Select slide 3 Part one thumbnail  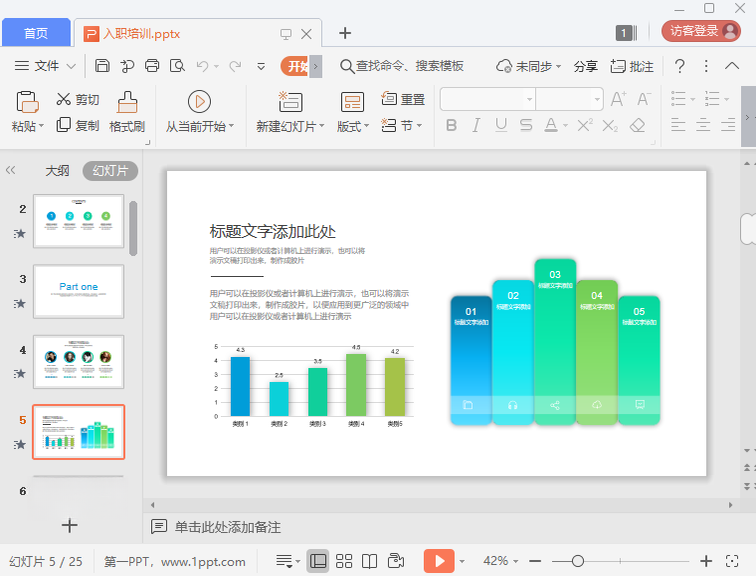[79, 292]
